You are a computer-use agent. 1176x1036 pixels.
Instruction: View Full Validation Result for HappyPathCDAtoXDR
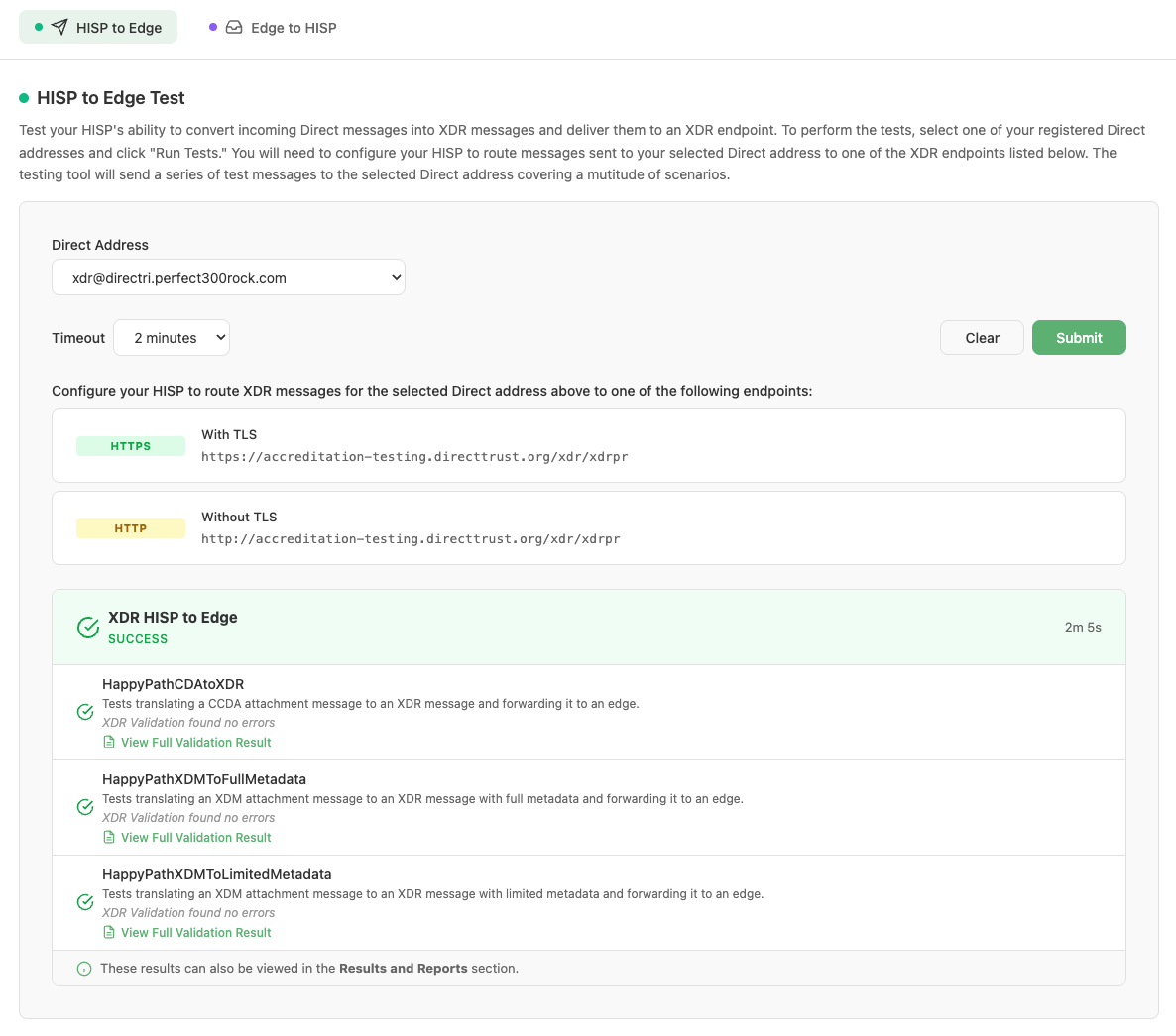pos(195,743)
